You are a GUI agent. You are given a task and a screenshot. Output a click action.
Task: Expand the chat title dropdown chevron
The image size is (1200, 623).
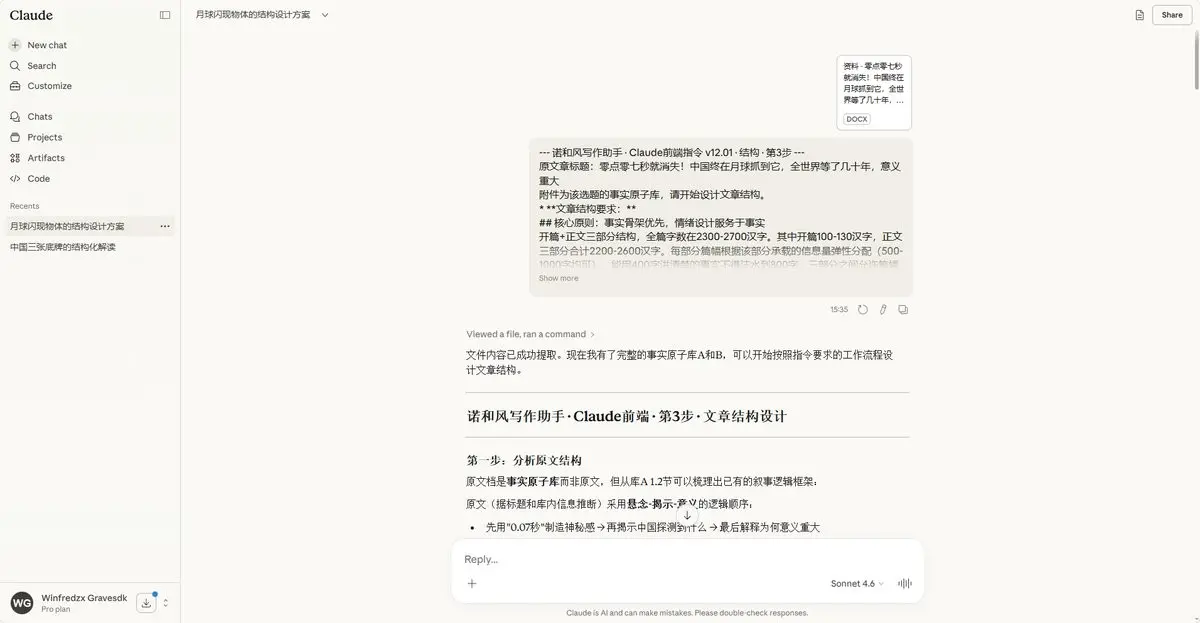[325, 15]
